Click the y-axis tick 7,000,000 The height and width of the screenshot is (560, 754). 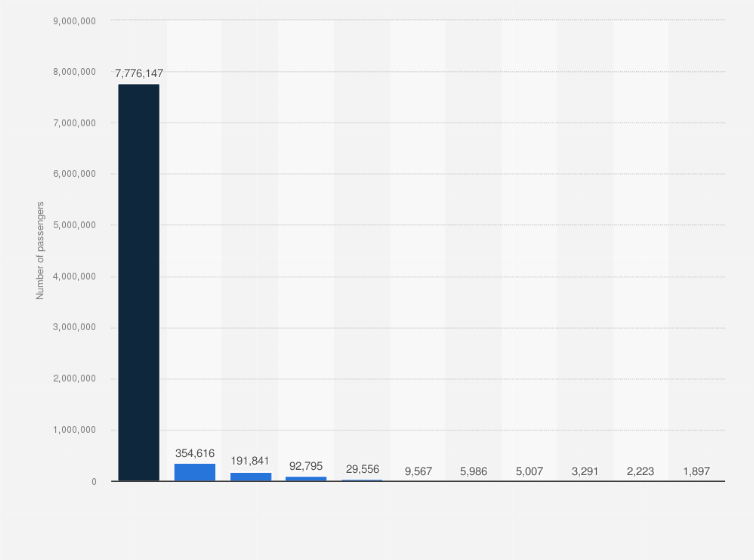click(75, 123)
